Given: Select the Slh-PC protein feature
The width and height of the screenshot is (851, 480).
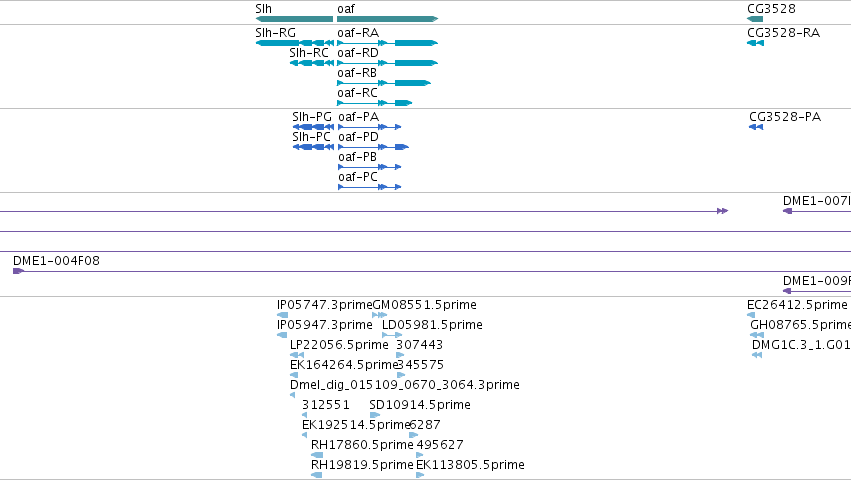Looking at the screenshot, I should click(314, 147).
